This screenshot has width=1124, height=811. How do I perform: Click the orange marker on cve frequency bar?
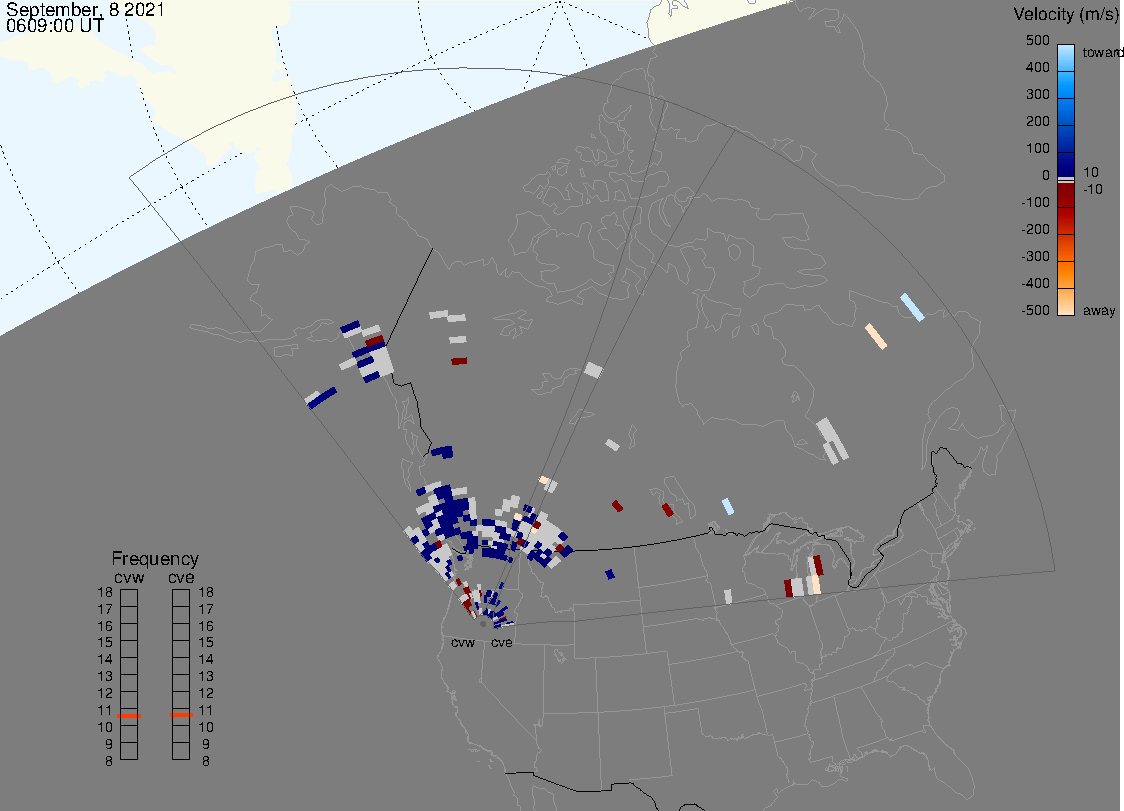click(x=181, y=716)
